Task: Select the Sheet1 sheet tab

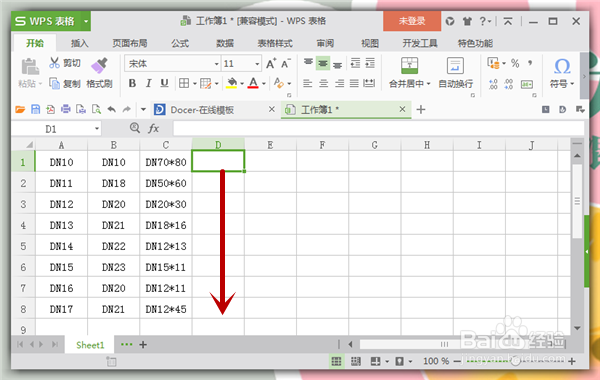Action: (90, 345)
